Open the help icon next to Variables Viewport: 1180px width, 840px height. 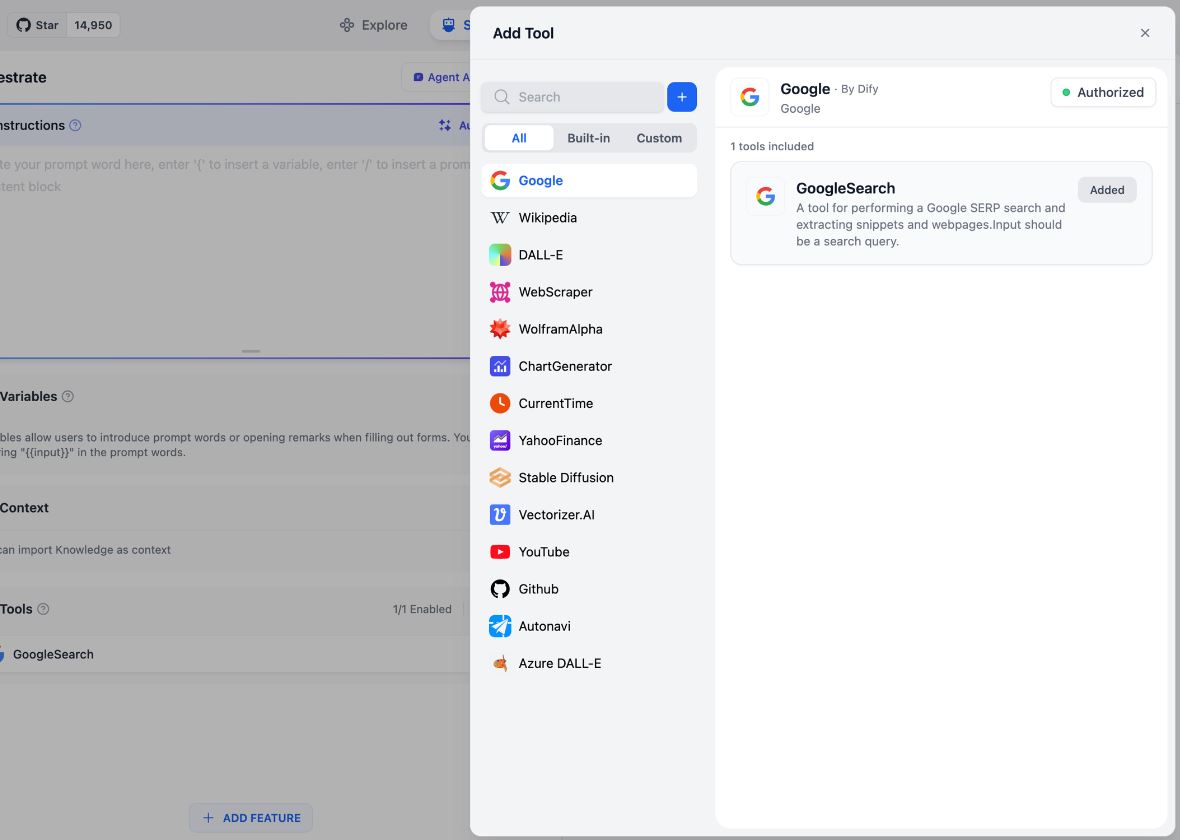[68, 397]
